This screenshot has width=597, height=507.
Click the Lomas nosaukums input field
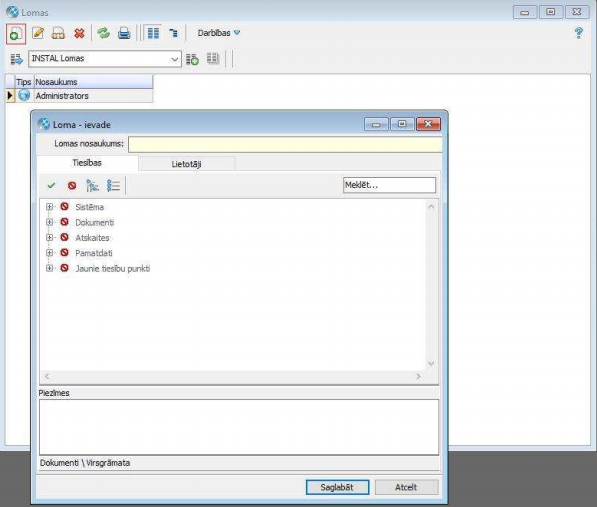click(x=285, y=144)
